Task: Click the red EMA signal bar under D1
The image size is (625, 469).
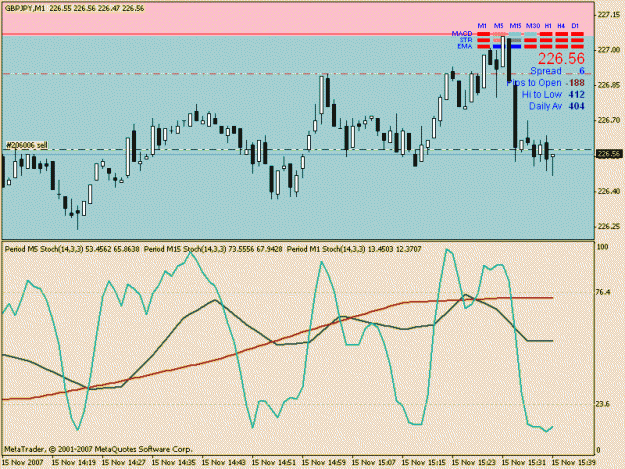Action: (577, 47)
